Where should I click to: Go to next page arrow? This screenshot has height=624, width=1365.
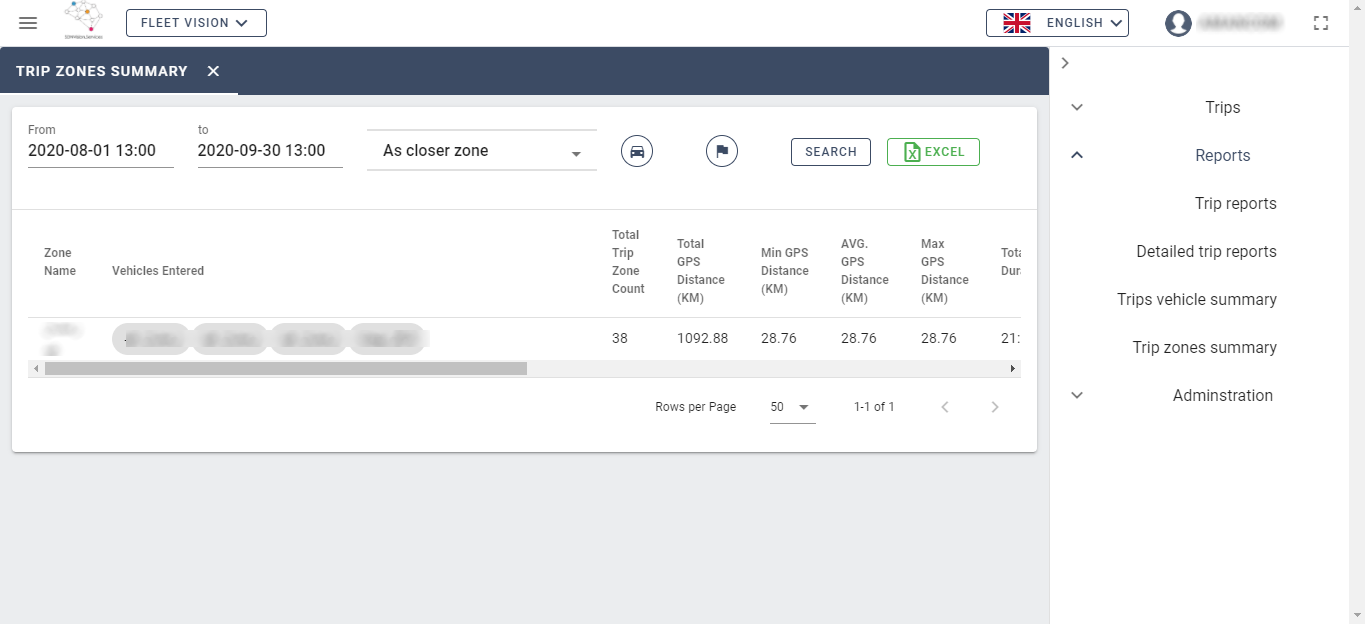click(x=995, y=407)
